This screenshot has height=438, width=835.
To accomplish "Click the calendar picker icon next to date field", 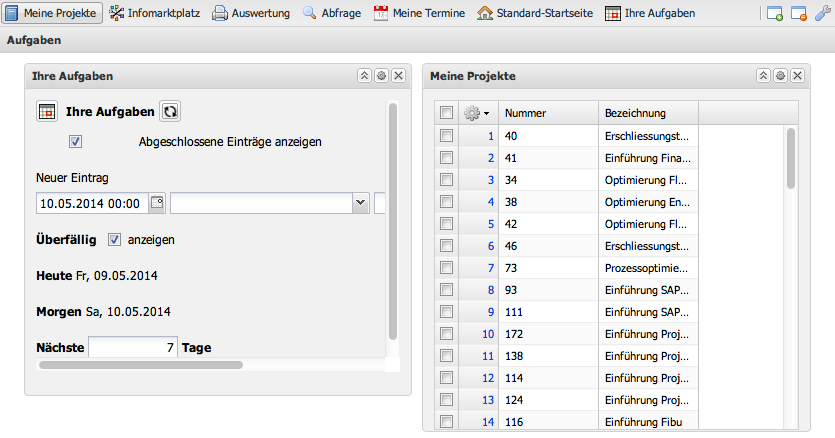I will tap(157, 203).
